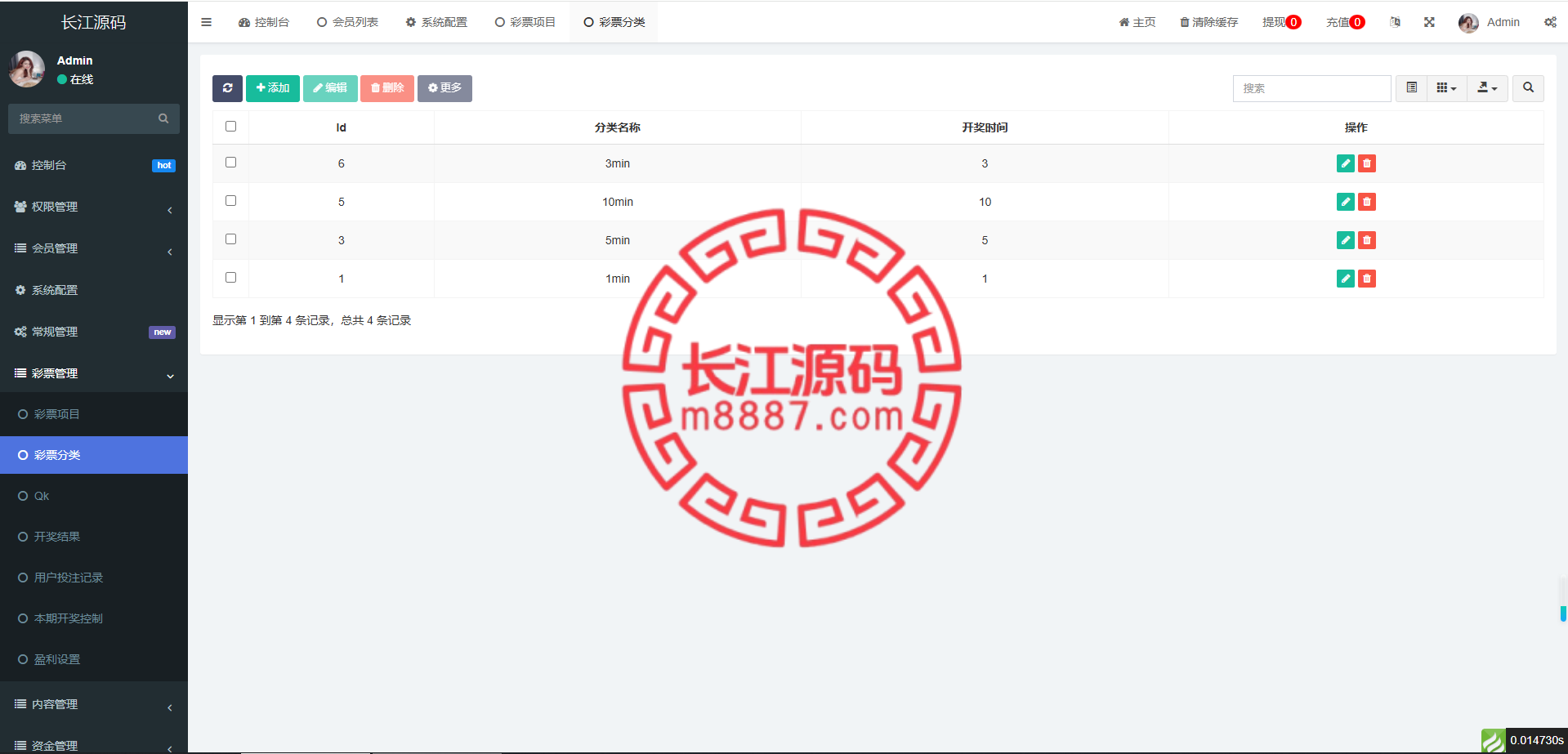The image size is (1568, 754).
Task: Expand 权限管理 sidebar menu
Action: [94, 207]
